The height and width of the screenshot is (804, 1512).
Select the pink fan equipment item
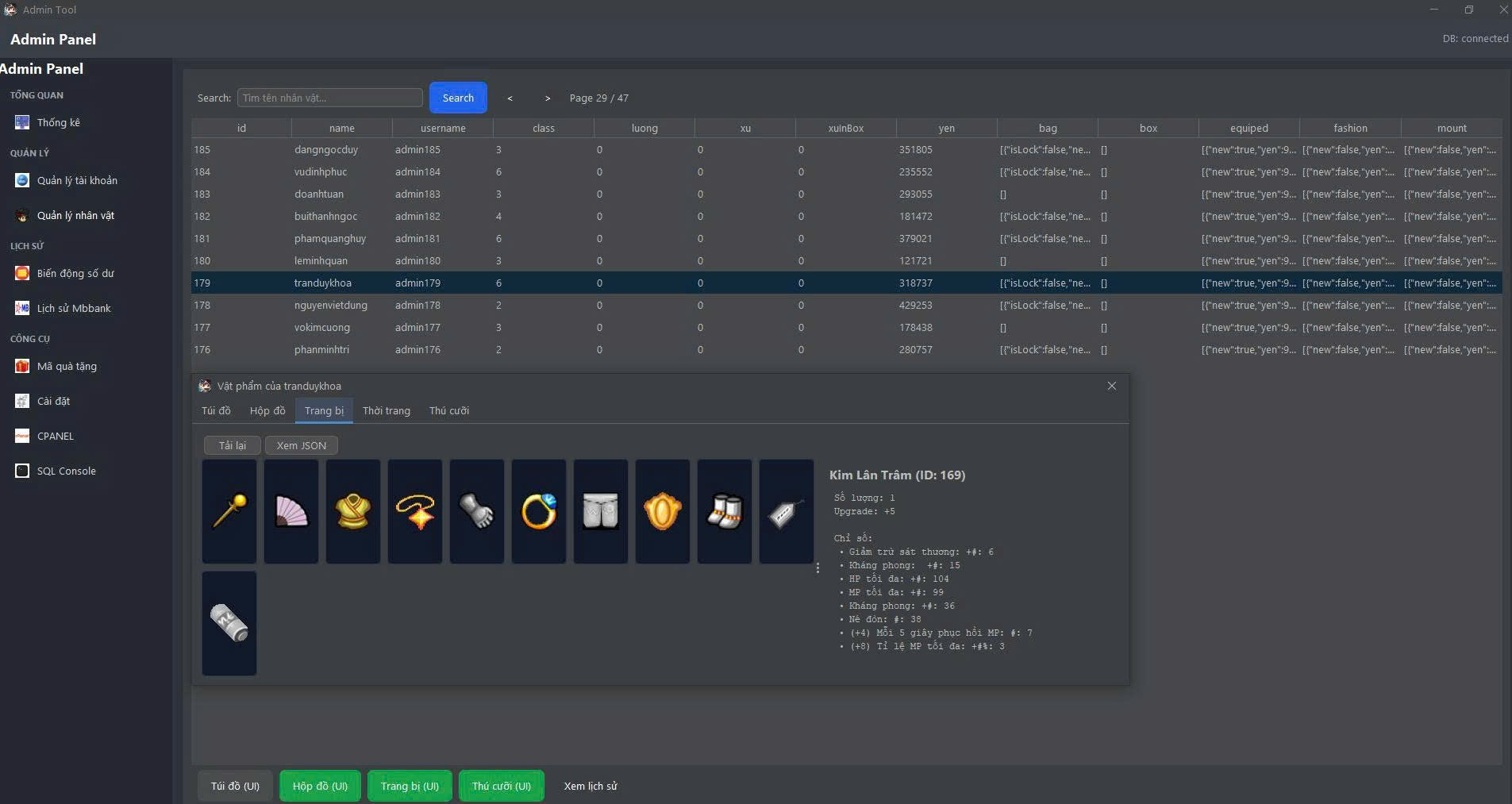[290, 511]
